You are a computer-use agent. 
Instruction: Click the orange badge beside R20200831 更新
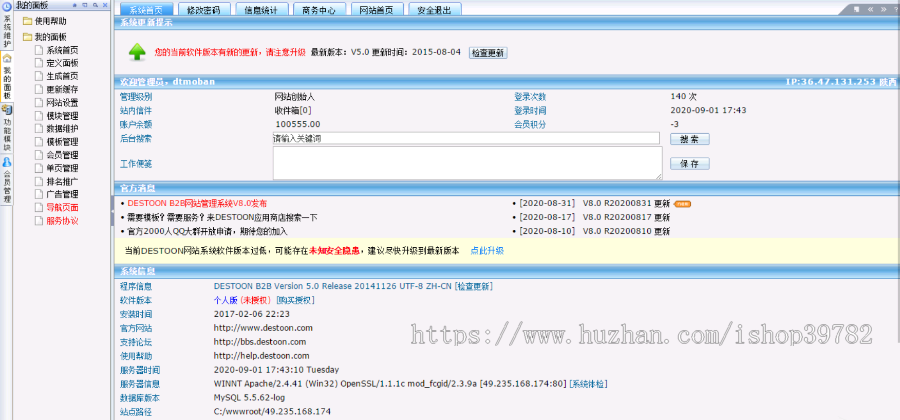coord(682,204)
